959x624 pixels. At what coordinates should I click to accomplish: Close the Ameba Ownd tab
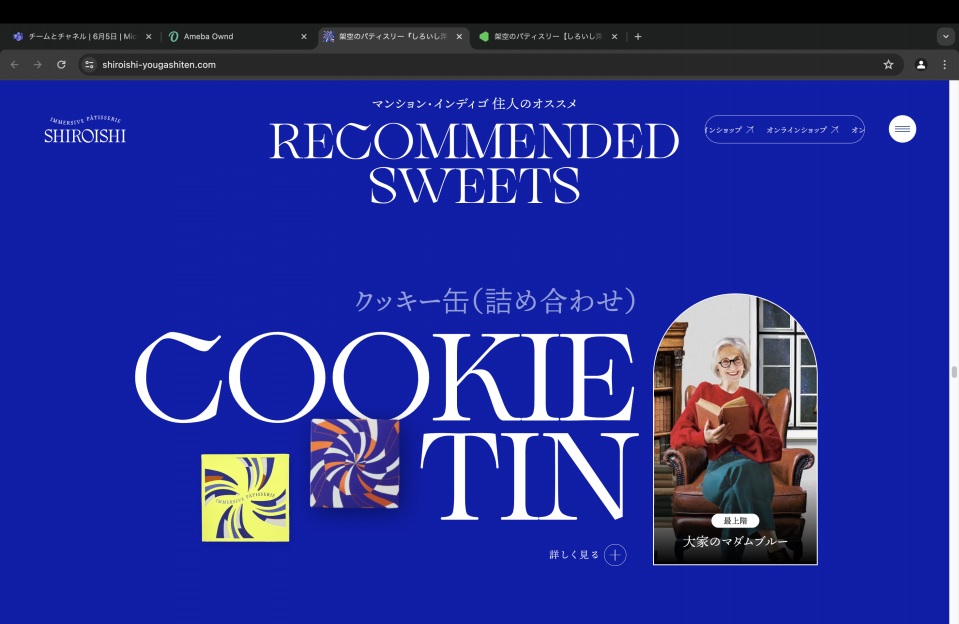click(x=304, y=37)
